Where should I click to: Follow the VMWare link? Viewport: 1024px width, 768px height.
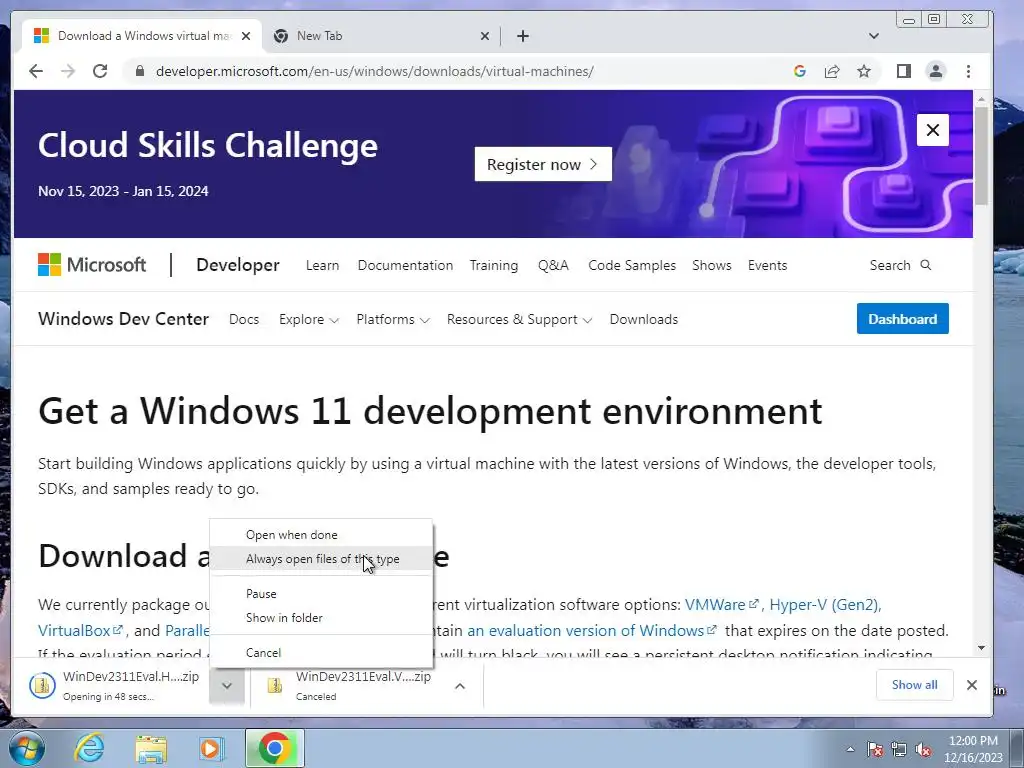point(722,605)
